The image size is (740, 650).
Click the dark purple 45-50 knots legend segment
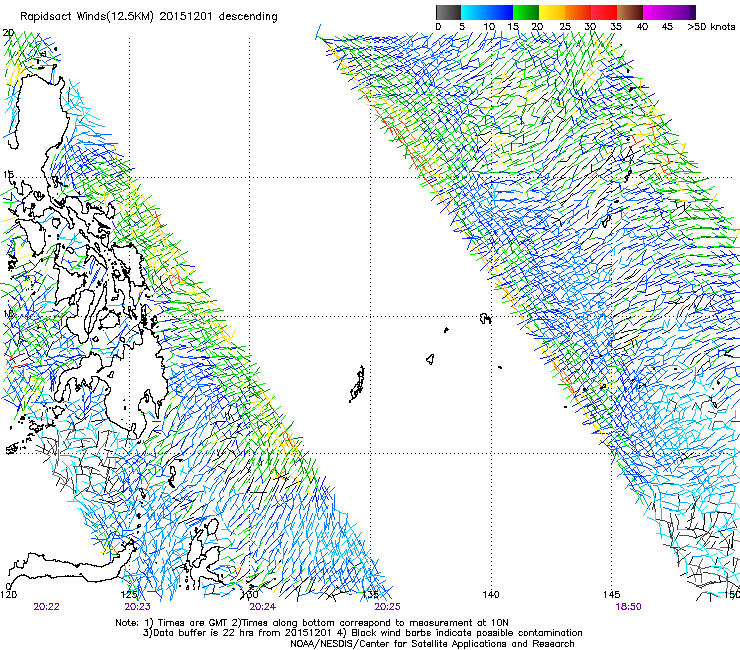[682, 12]
